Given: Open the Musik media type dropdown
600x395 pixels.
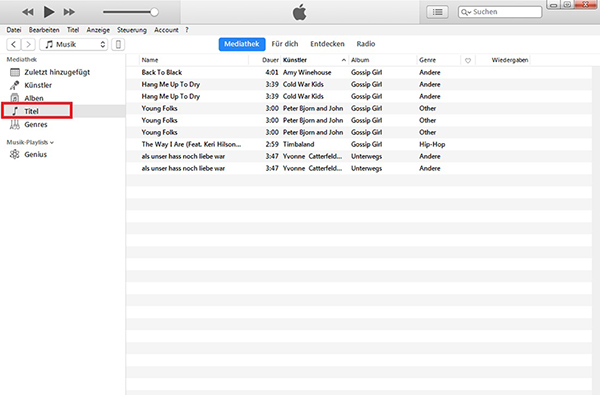Looking at the screenshot, I should click(x=73, y=44).
